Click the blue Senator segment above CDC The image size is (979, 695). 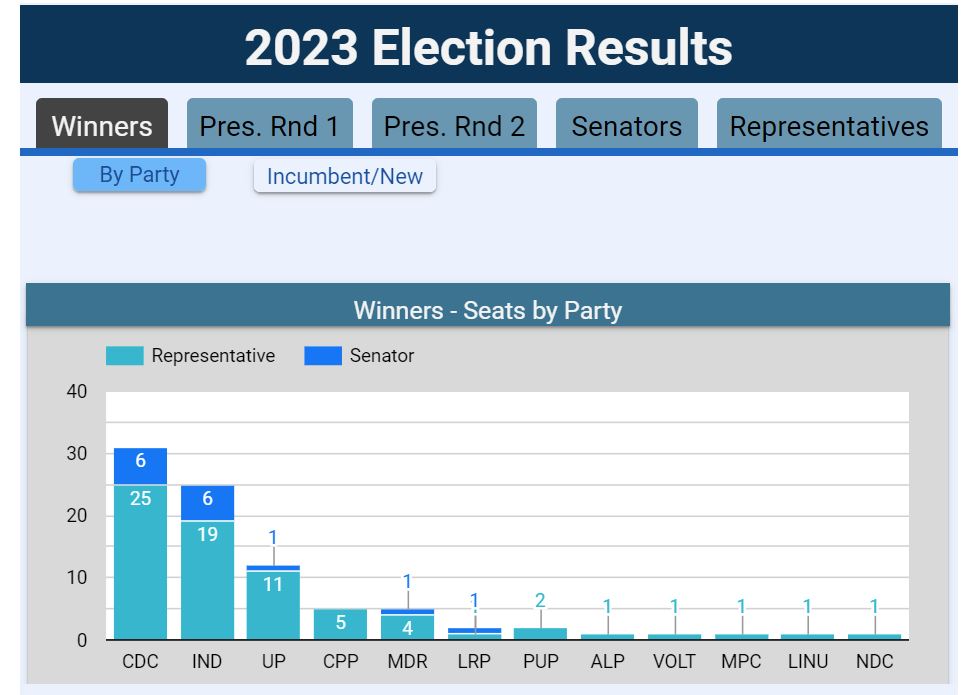(x=140, y=465)
